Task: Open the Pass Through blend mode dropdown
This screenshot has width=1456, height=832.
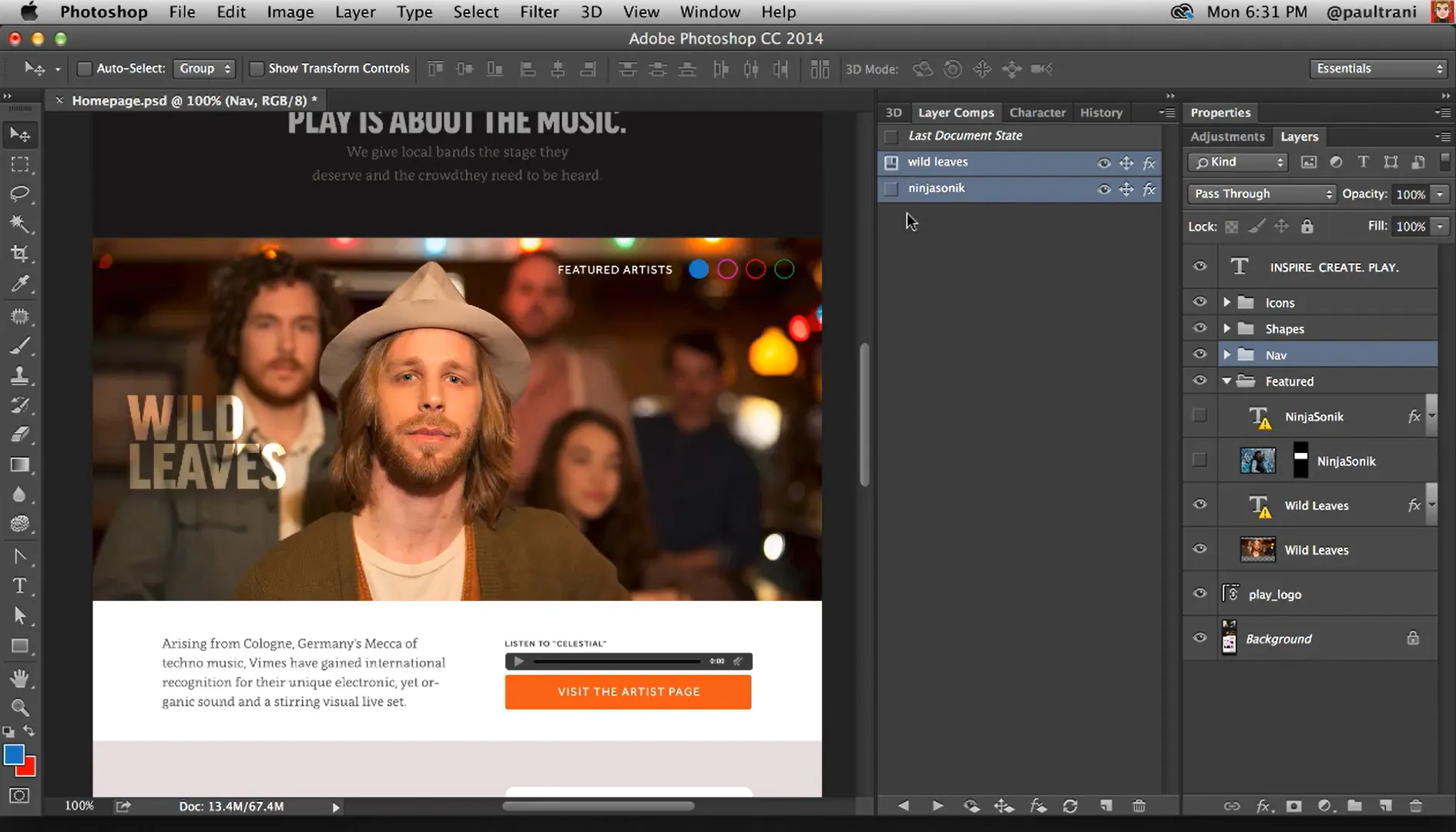Action: tap(1261, 194)
